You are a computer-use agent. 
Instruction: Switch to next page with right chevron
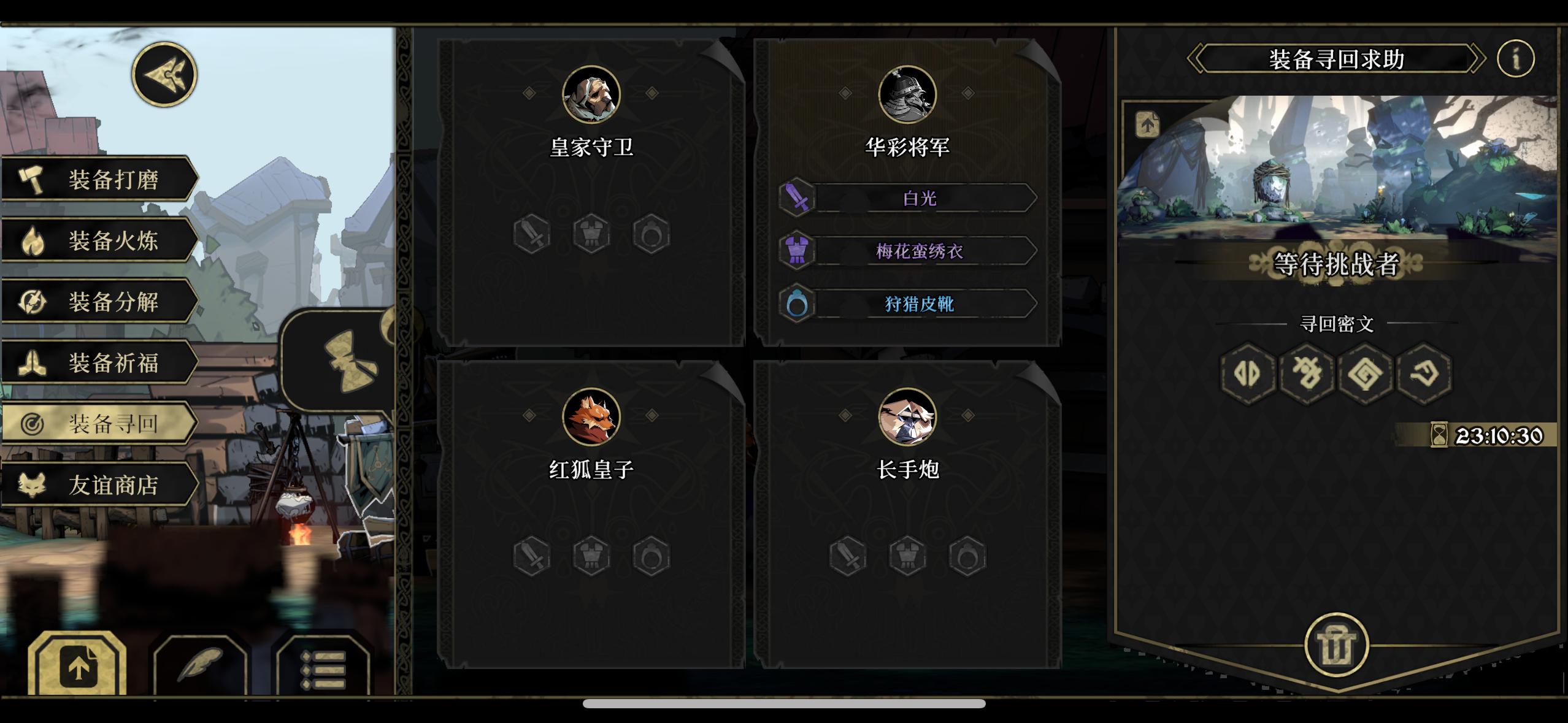tap(1477, 59)
